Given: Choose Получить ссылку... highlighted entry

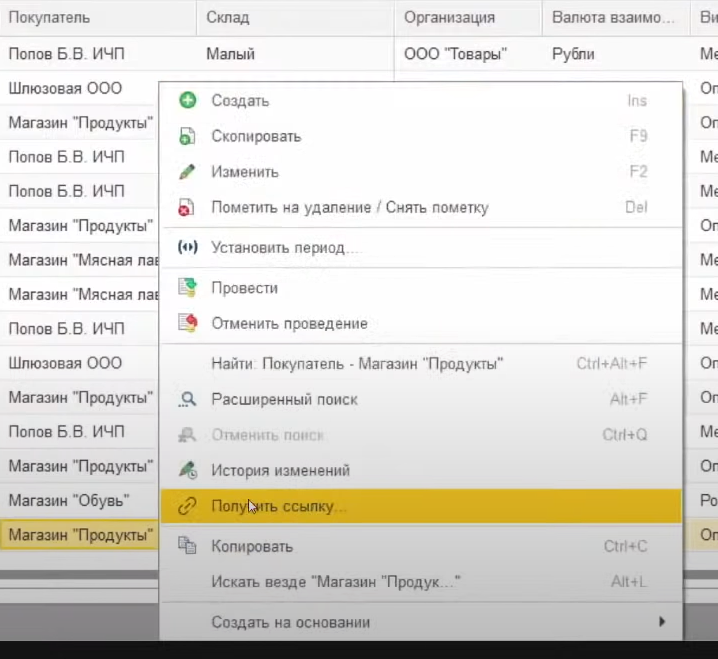Looking at the screenshot, I should pyautogui.click(x=421, y=506).
